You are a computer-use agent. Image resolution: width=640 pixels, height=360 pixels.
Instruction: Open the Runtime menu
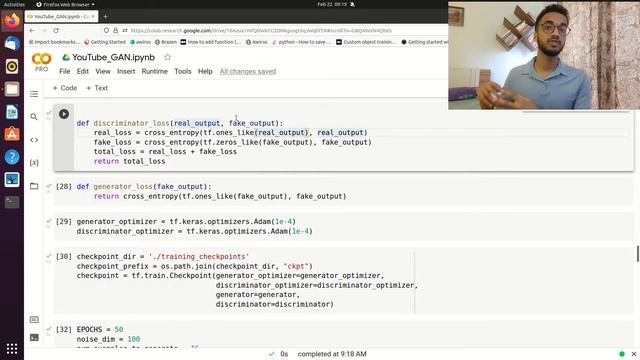pyautogui.click(x=155, y=71)
